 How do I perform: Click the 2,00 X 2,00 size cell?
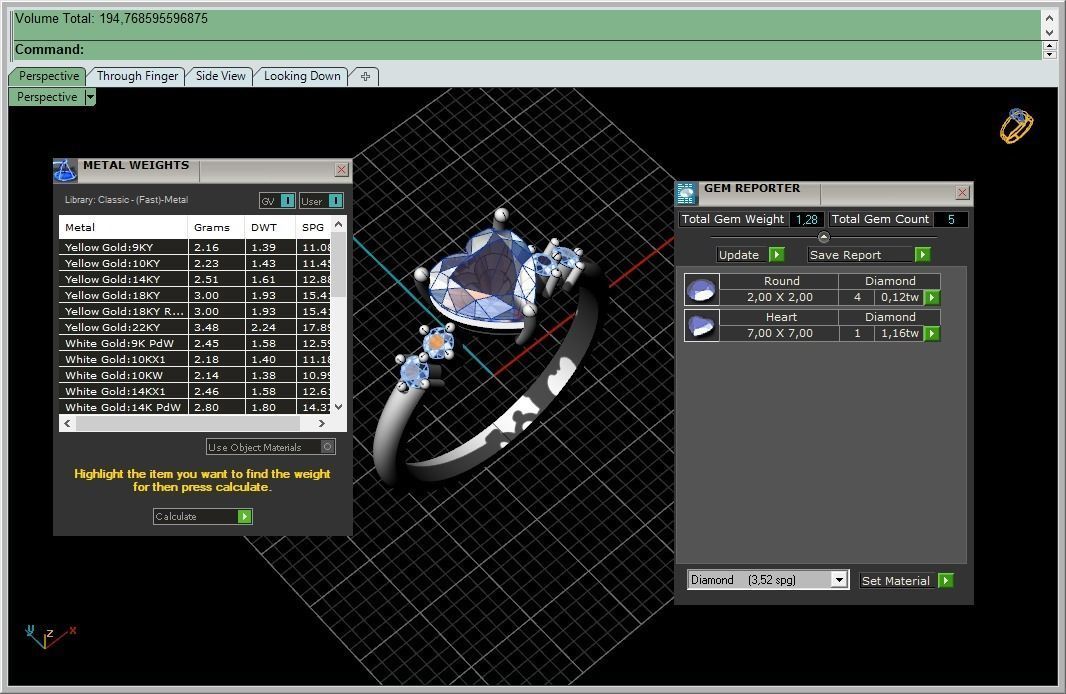point(779,297)
